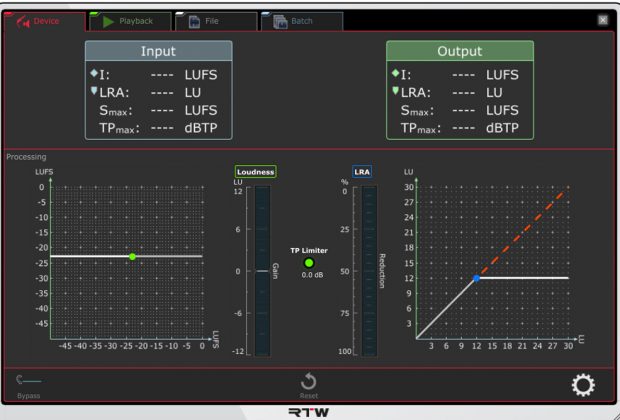Click the LRA Reduction meter bar
Image resolution: width=620 pixels, height=420 pixels.
pyautogui.click(x=369, y=271)
